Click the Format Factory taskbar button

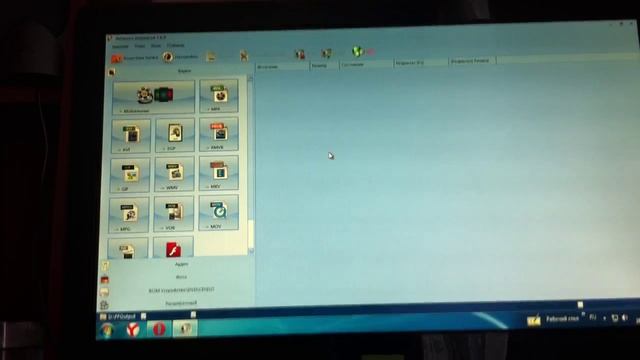pos(185,328)
